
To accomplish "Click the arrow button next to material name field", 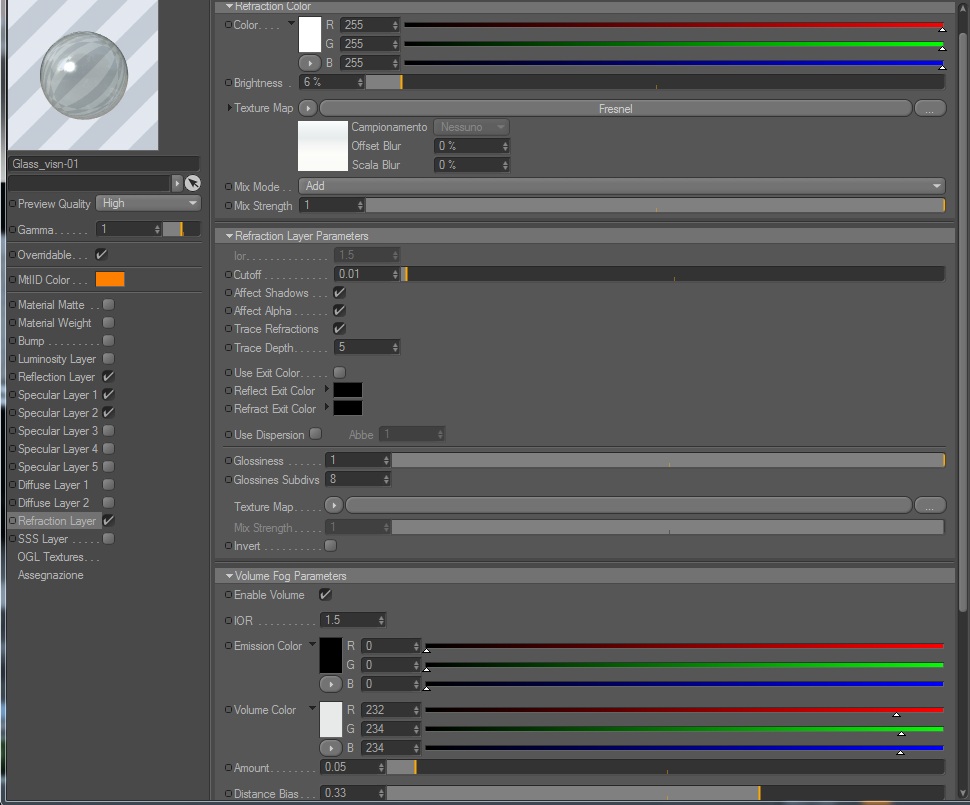I will 177,183.
